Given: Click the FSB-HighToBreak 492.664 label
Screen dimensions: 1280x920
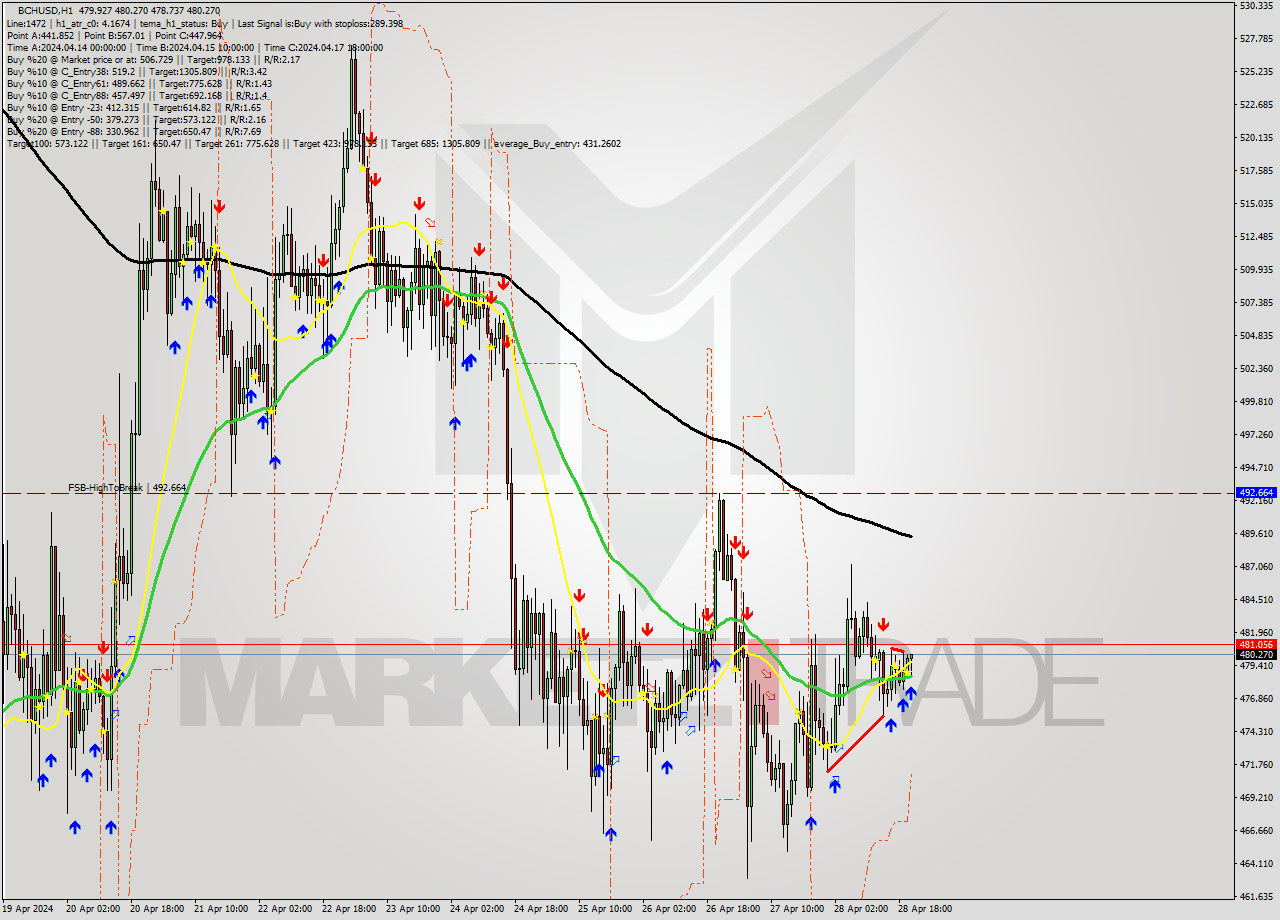Looking at the screenshot, I should pyautogui.click(x=127, y=487).
